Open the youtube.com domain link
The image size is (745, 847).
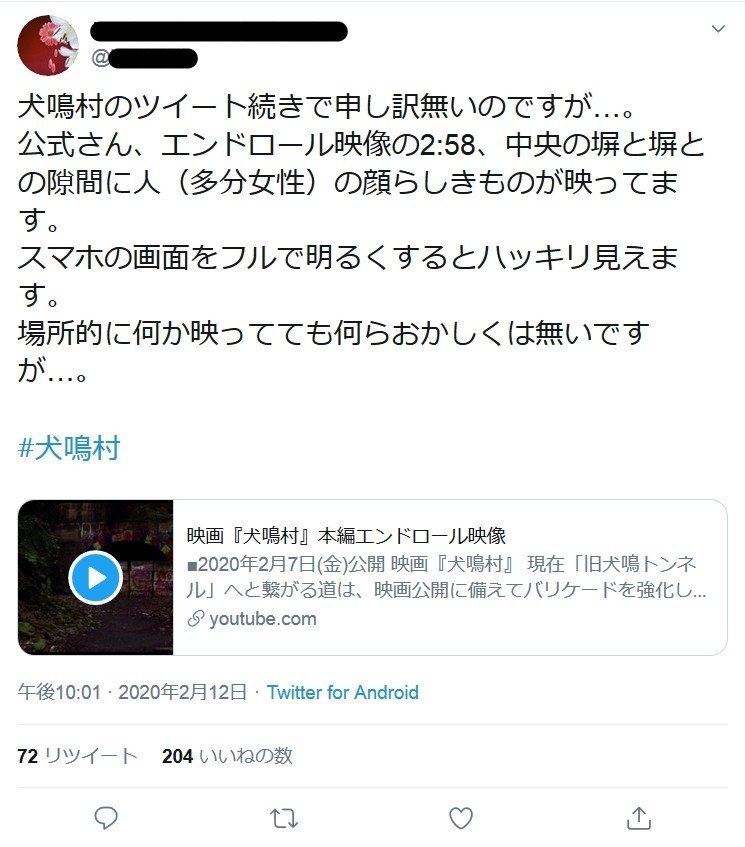[x=263, y=619]
